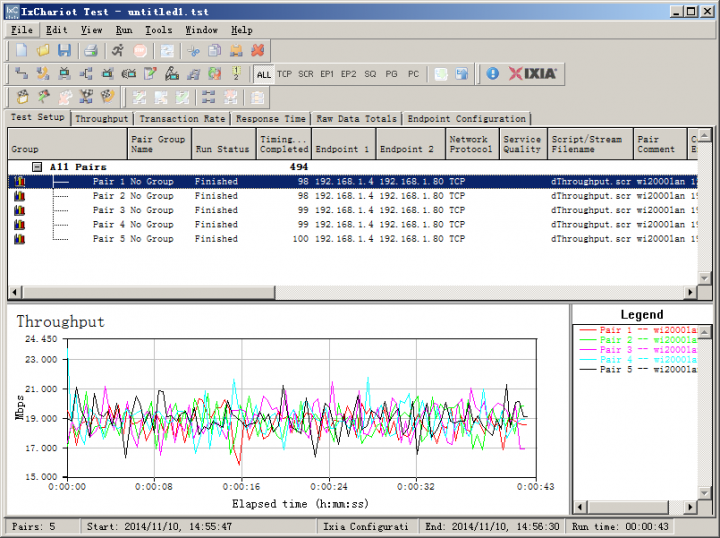Viewport: 720px width, 538px height.
Task: Click the red X Delete icon
Action: [x=258, y=50]
